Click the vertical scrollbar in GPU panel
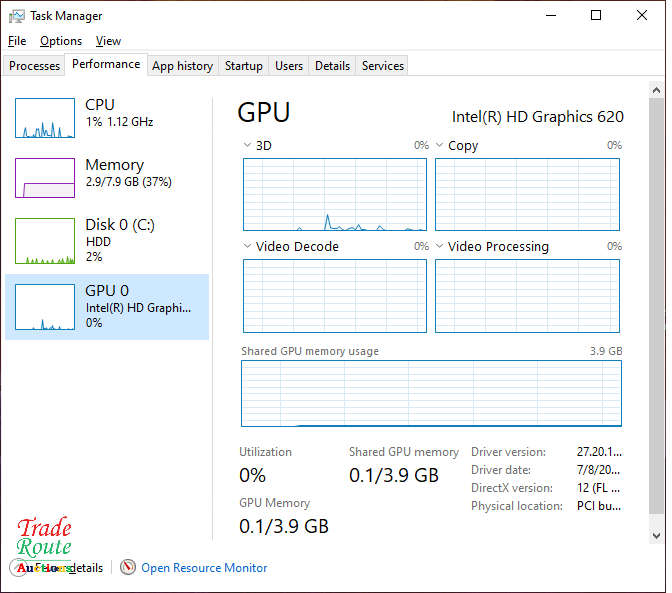 click(656, 300)
